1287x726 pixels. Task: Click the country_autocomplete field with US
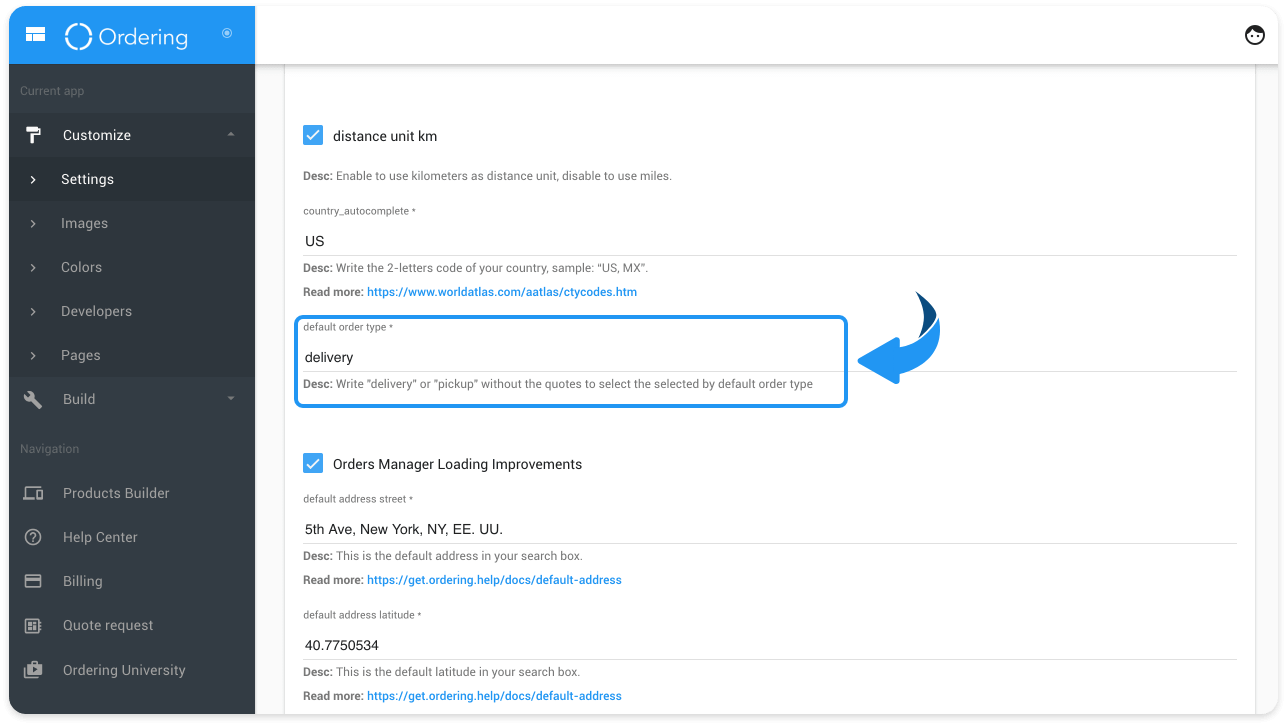(770, 241)
